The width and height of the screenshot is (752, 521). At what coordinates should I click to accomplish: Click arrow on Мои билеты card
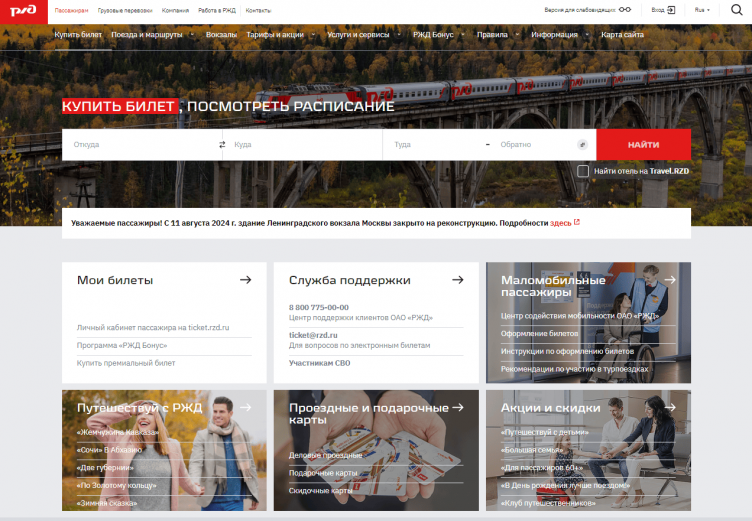246,280
